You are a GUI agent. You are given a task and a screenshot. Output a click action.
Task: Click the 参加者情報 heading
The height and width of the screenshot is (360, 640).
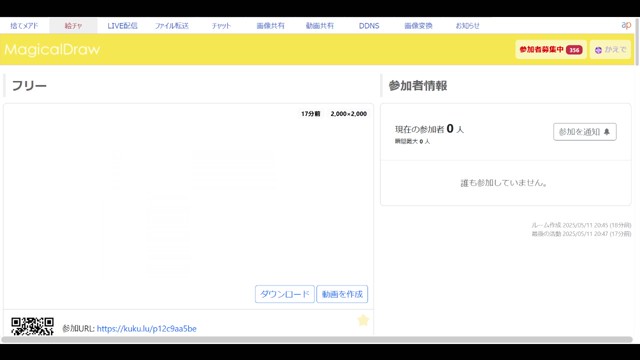coord(418,86)
